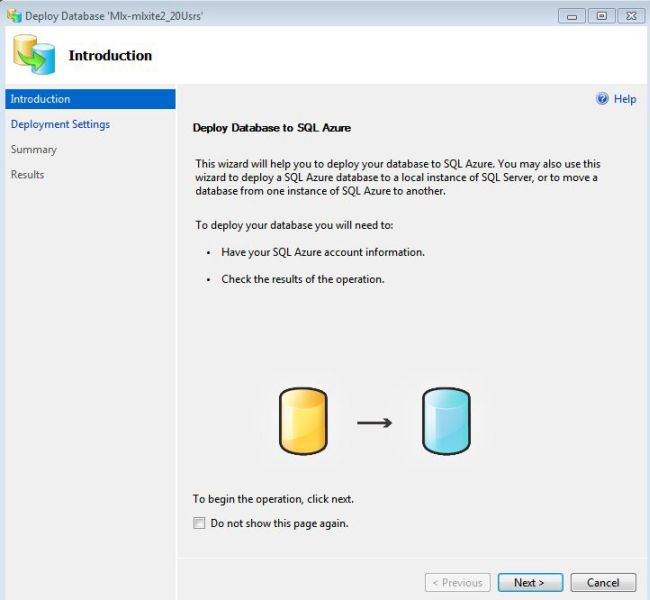This screenshot has width=650, height=600.
Task: Select Introduction in the wizard sidebar
Action: (x=90, y=99)
